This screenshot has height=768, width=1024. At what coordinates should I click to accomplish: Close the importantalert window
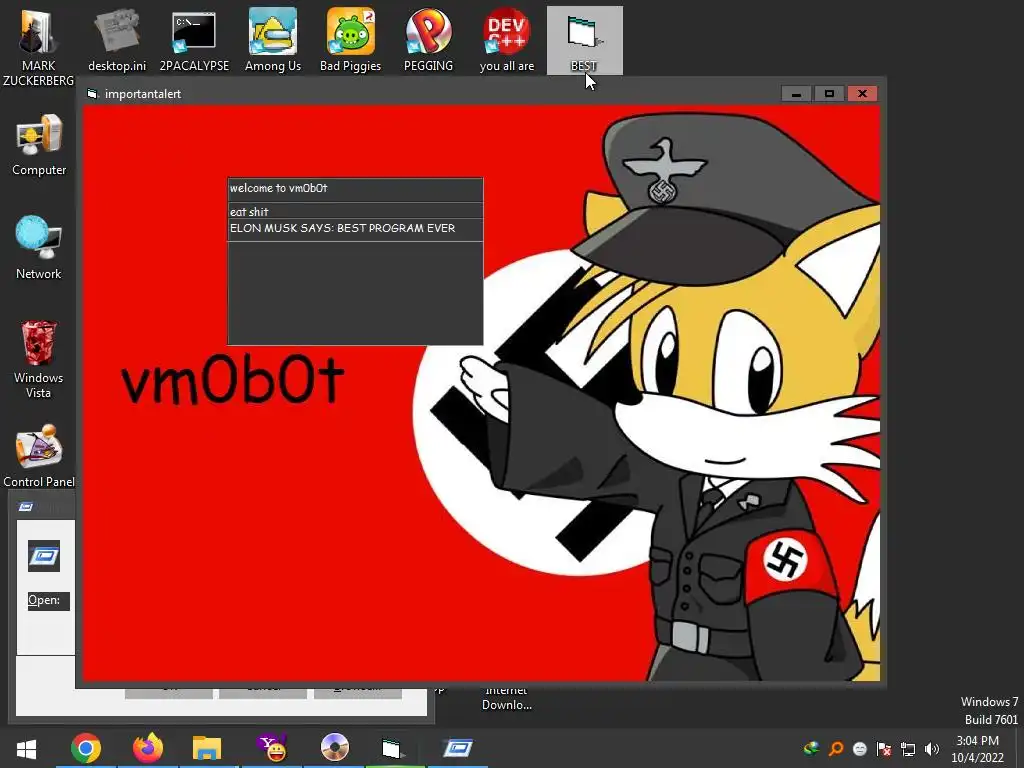point(862,94)
